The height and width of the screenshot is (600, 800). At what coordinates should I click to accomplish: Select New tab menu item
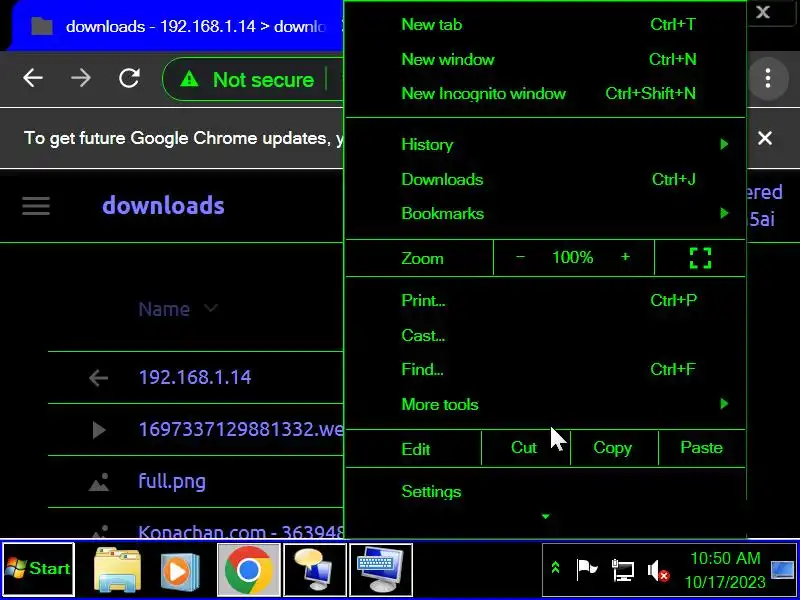tap(545, 24)
